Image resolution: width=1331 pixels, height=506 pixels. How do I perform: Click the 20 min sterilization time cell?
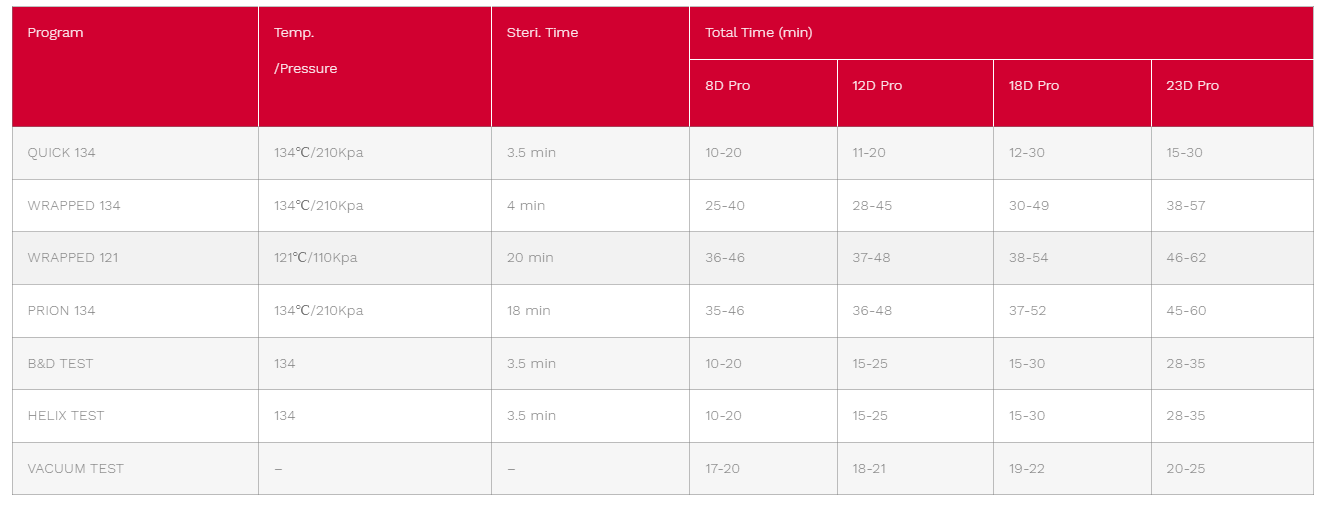pos(590,258)
